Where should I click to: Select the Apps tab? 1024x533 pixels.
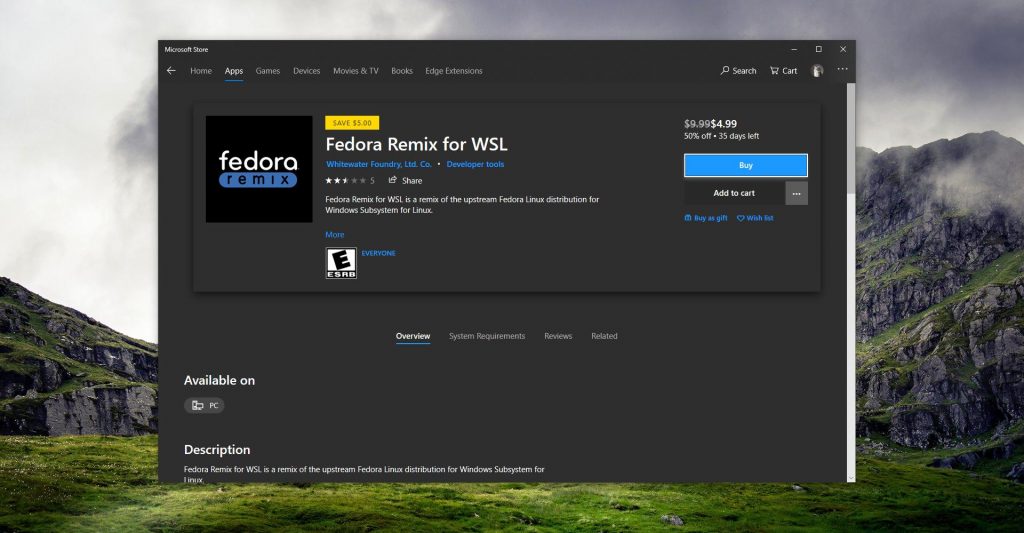[x=234, y=71]
